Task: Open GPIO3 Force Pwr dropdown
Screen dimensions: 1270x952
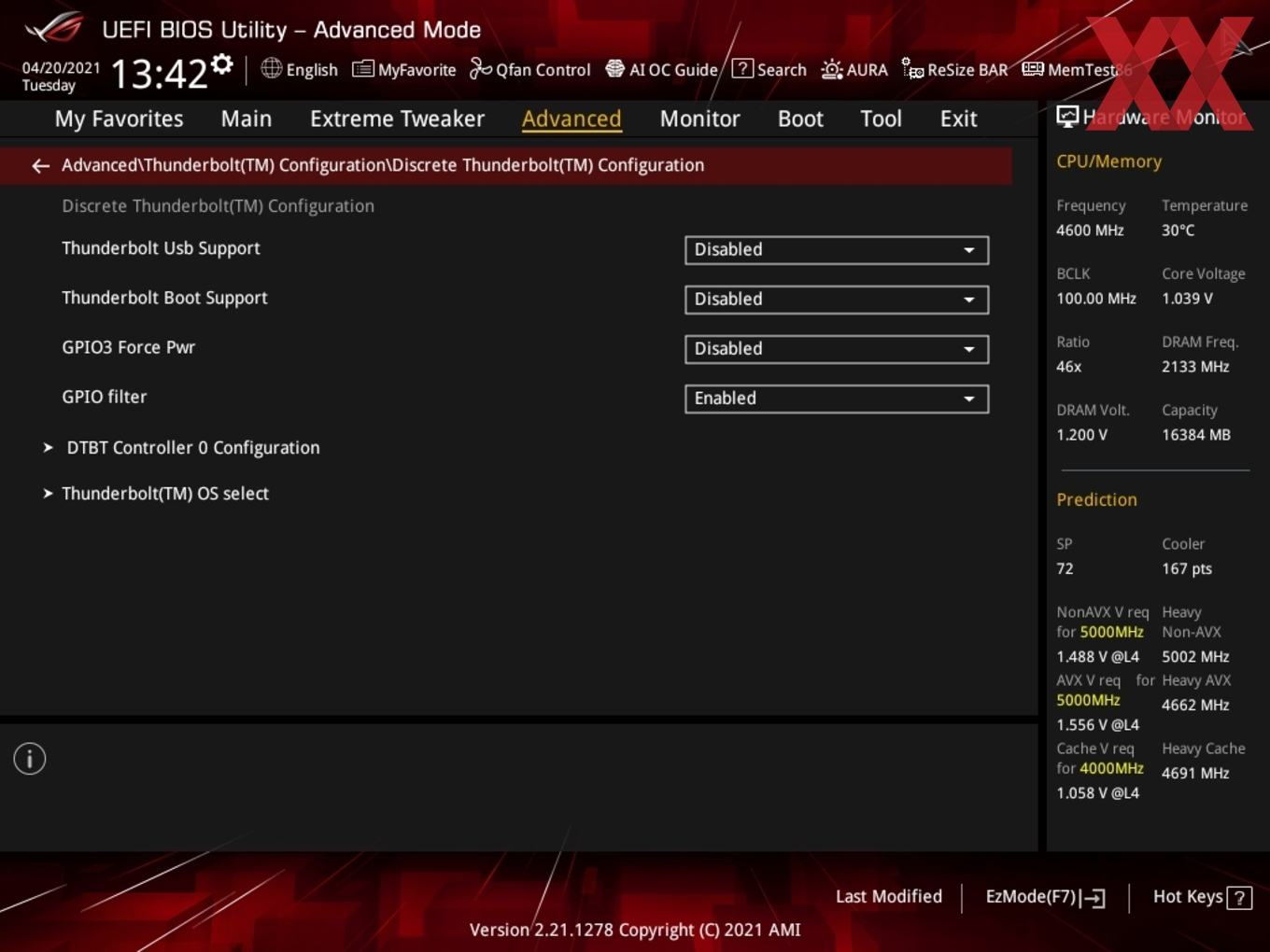Action: coord(837,349)
